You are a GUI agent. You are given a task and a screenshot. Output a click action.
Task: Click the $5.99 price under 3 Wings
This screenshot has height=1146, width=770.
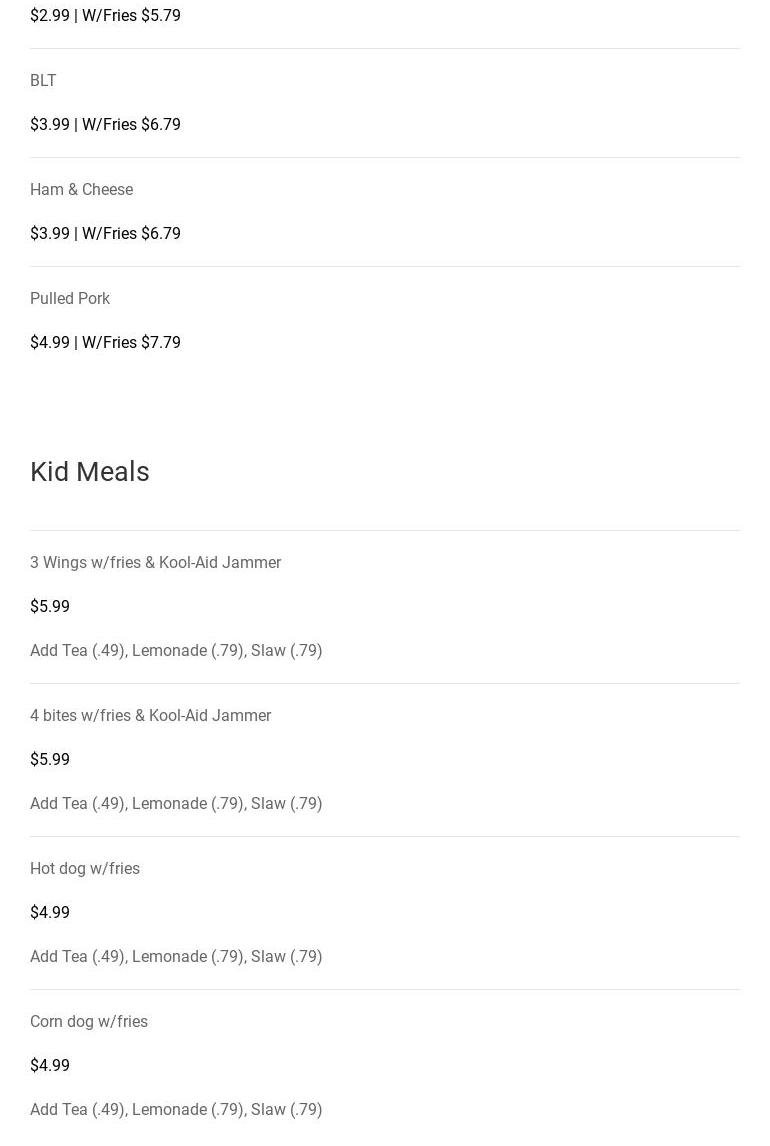click(50, 607)
